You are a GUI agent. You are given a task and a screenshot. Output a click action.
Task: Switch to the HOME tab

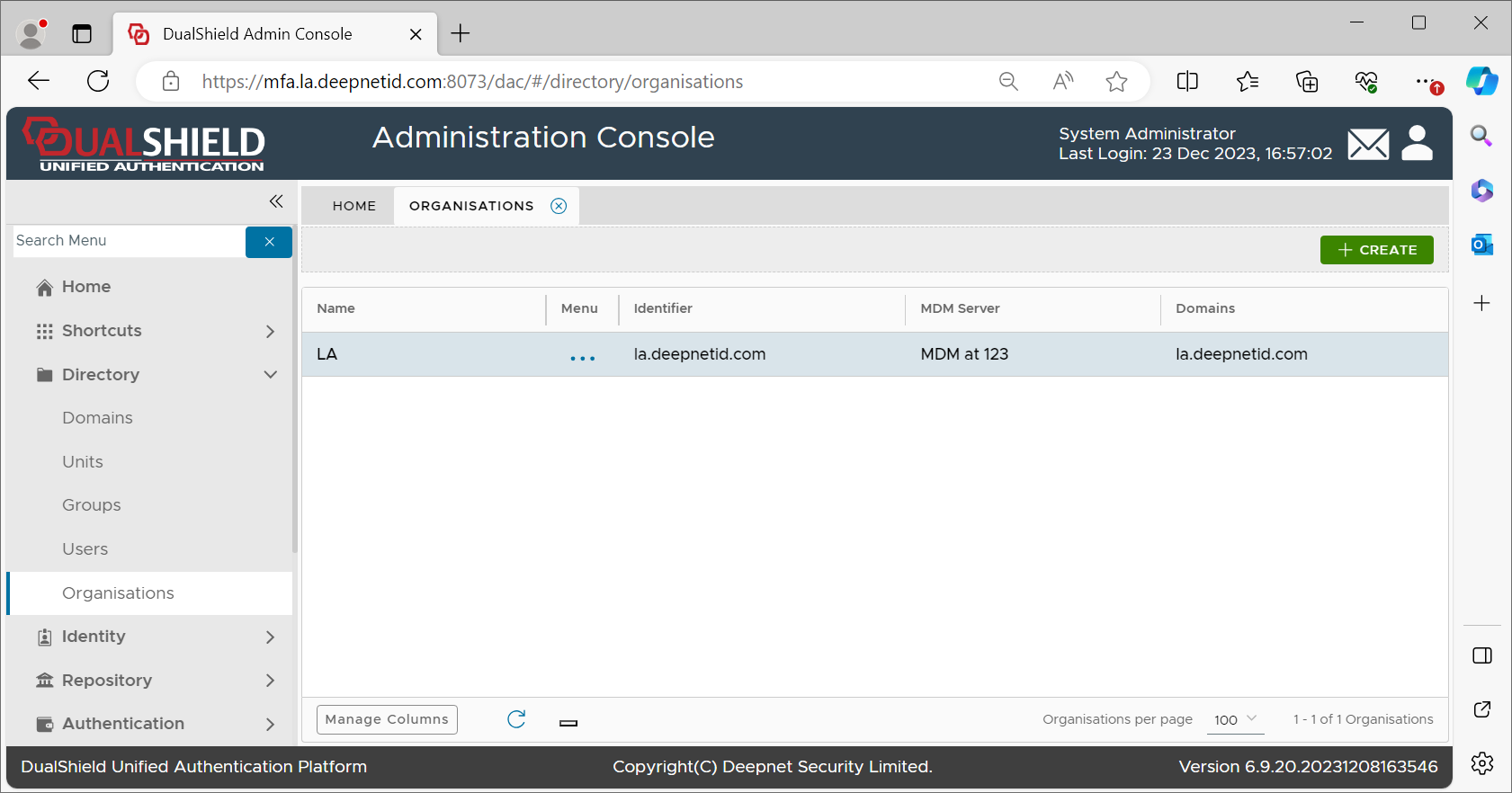click(354, 206)
